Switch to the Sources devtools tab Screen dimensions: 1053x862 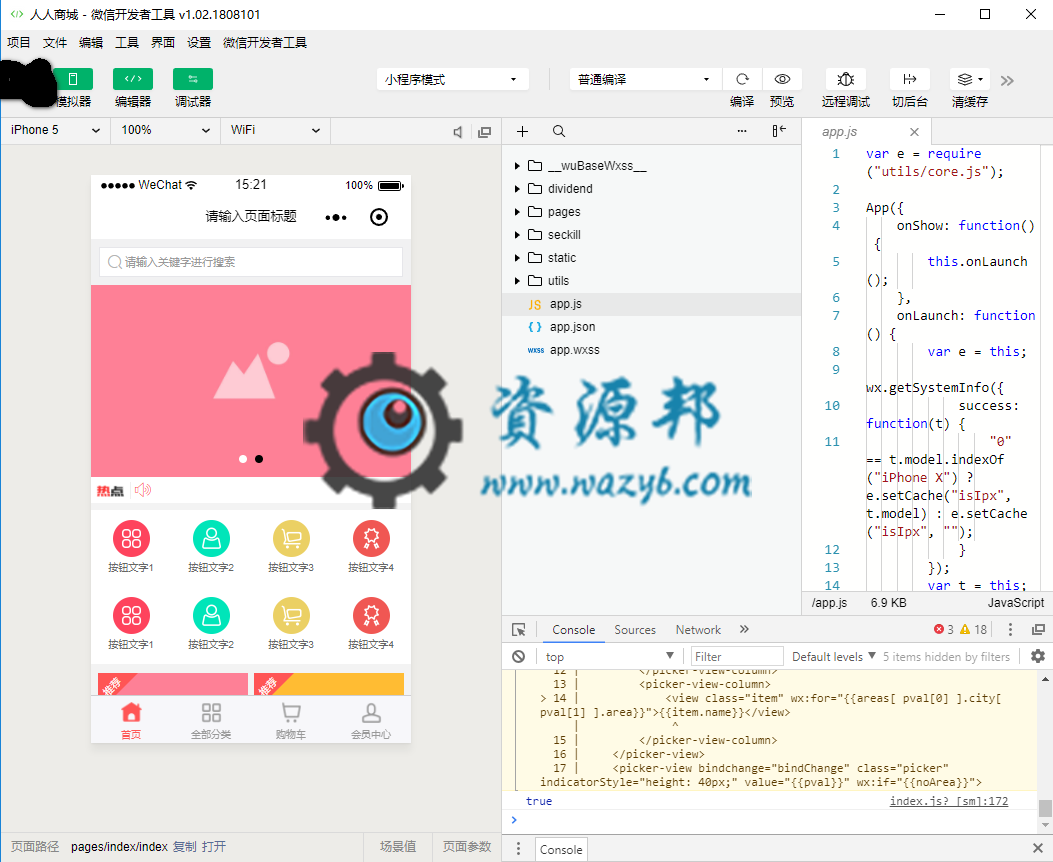(x=635, y=630)
